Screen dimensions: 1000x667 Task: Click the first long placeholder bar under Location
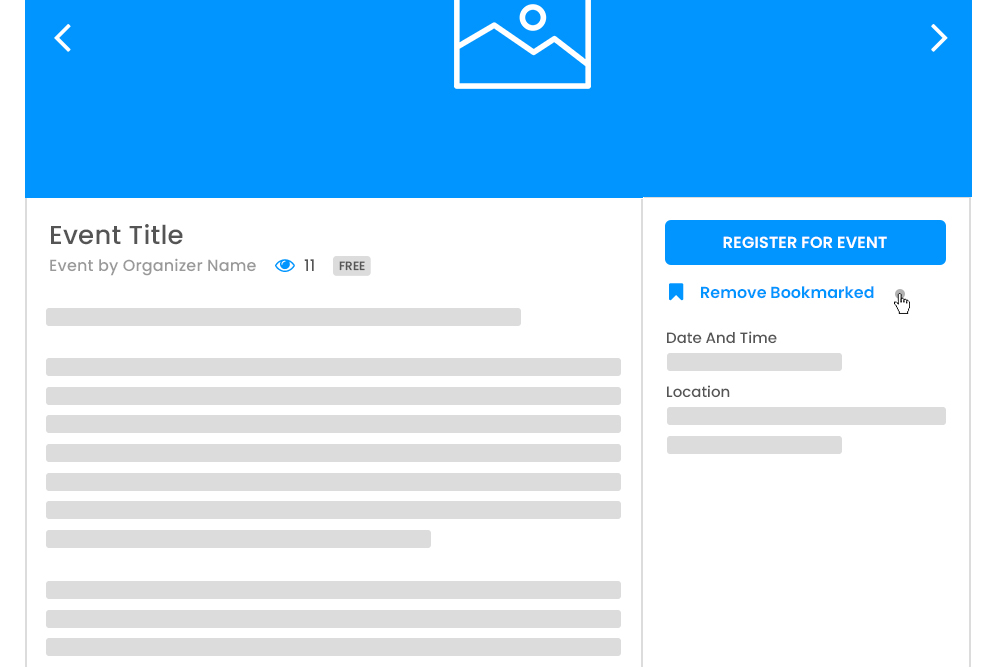coord(806,416)
